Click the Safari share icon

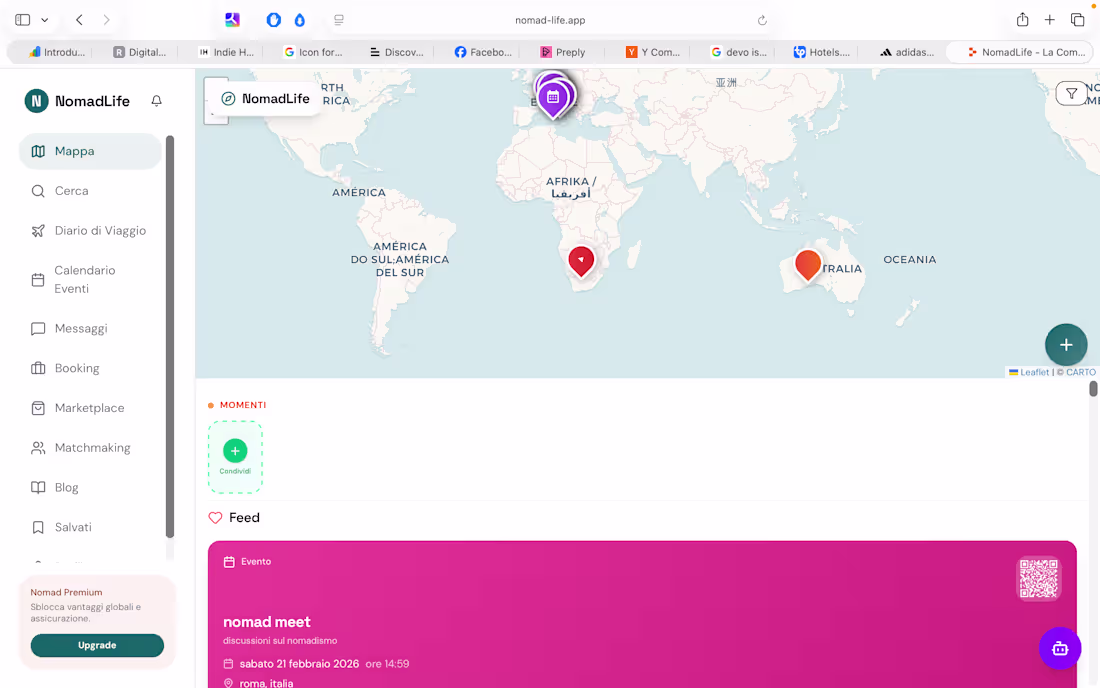[1022, 20]
